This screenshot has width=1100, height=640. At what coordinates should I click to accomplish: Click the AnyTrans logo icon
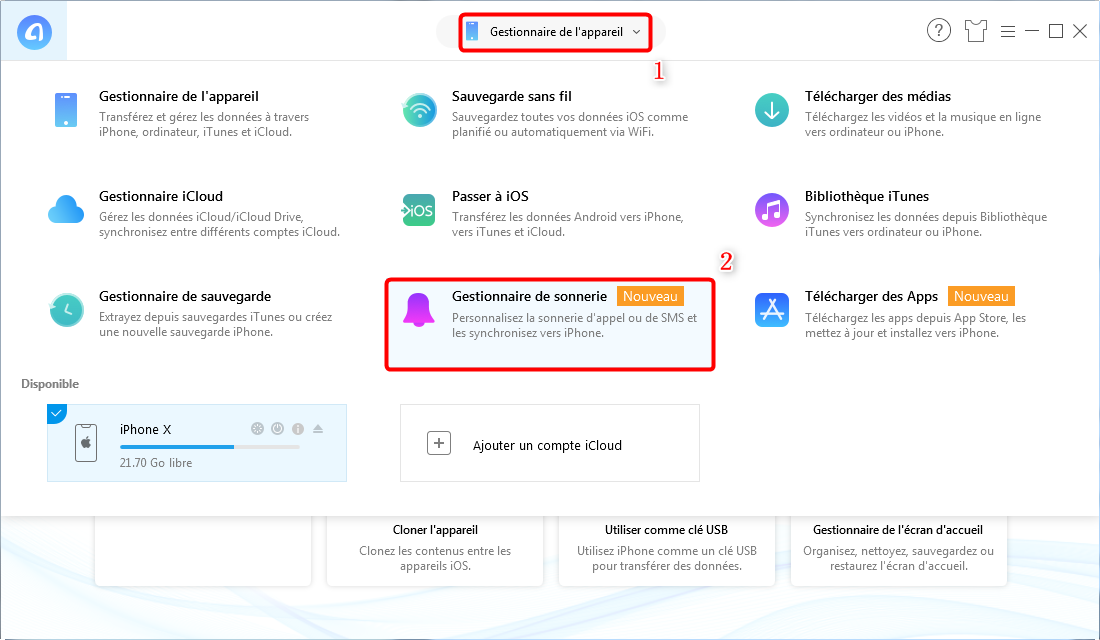[x=34, y=32]
